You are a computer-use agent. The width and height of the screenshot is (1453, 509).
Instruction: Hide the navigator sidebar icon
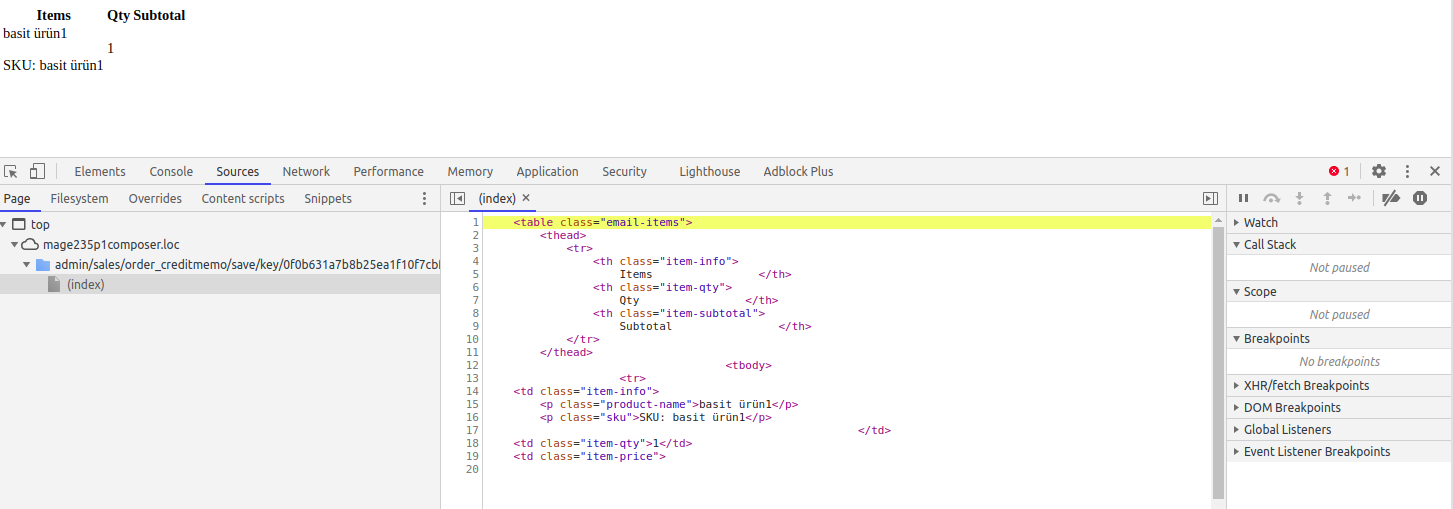[x=457, y=198]
